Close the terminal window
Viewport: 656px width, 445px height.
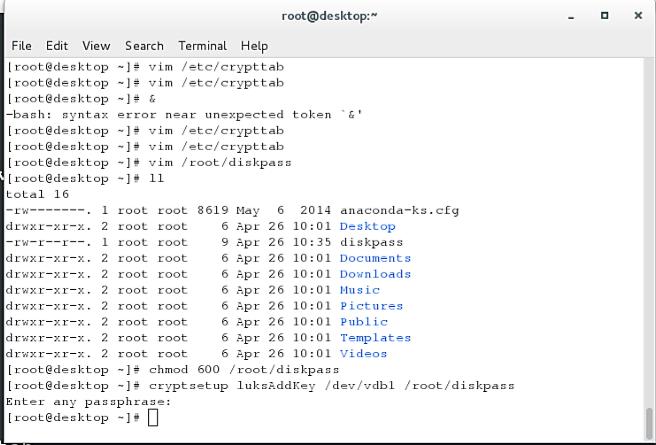coord(638,16)
